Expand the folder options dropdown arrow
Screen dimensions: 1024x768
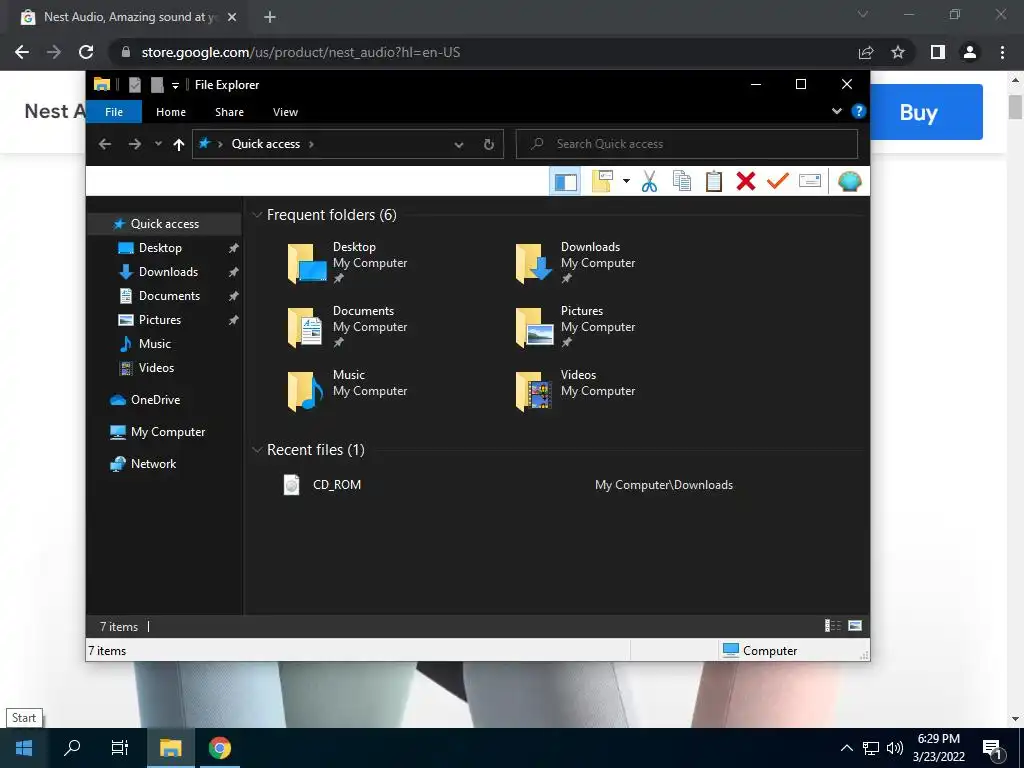point(626,181)
